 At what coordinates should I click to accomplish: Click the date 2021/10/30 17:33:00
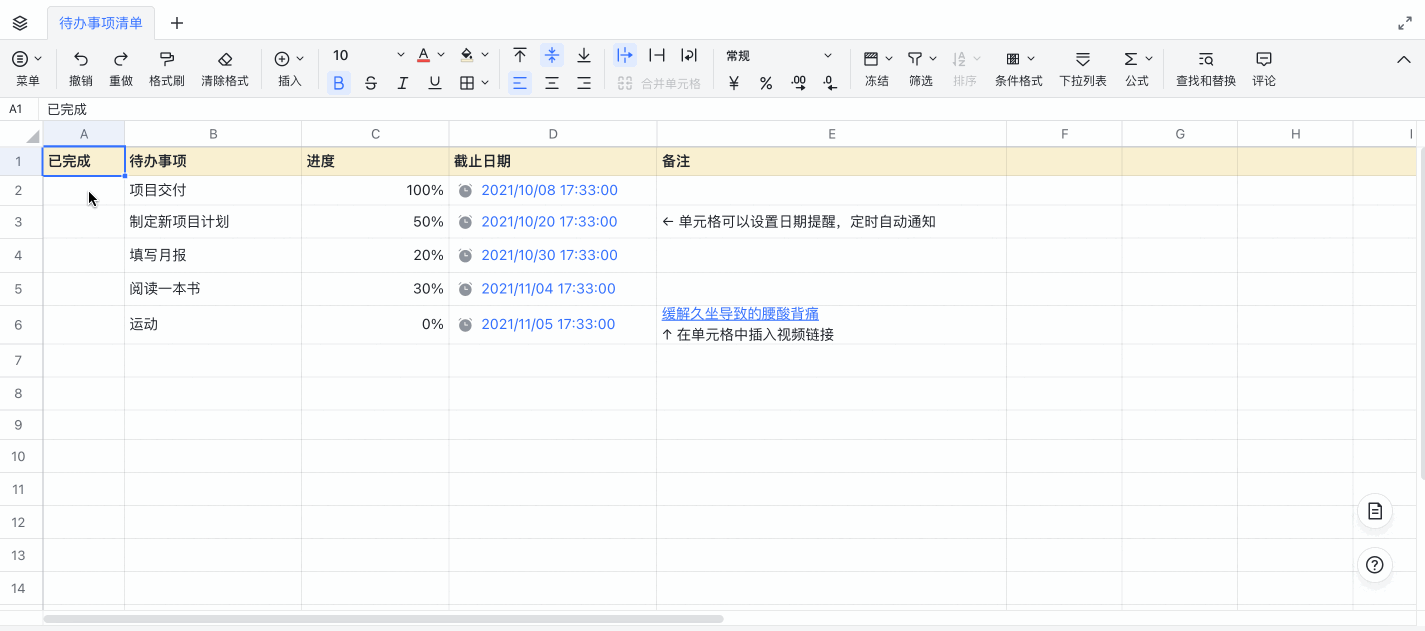[549, 255]
